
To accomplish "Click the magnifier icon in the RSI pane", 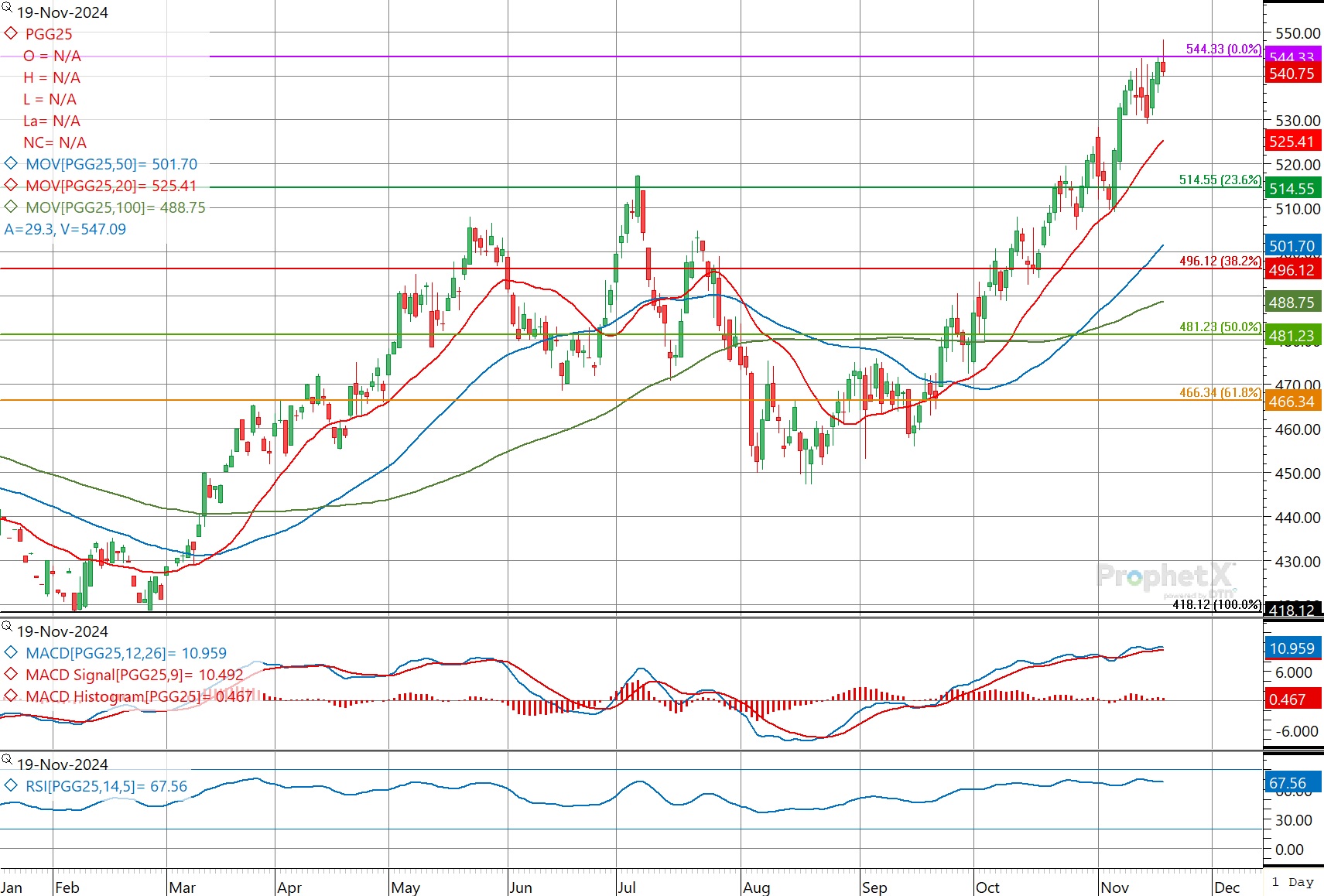I will pyautogui.click(x=7, y=760).
